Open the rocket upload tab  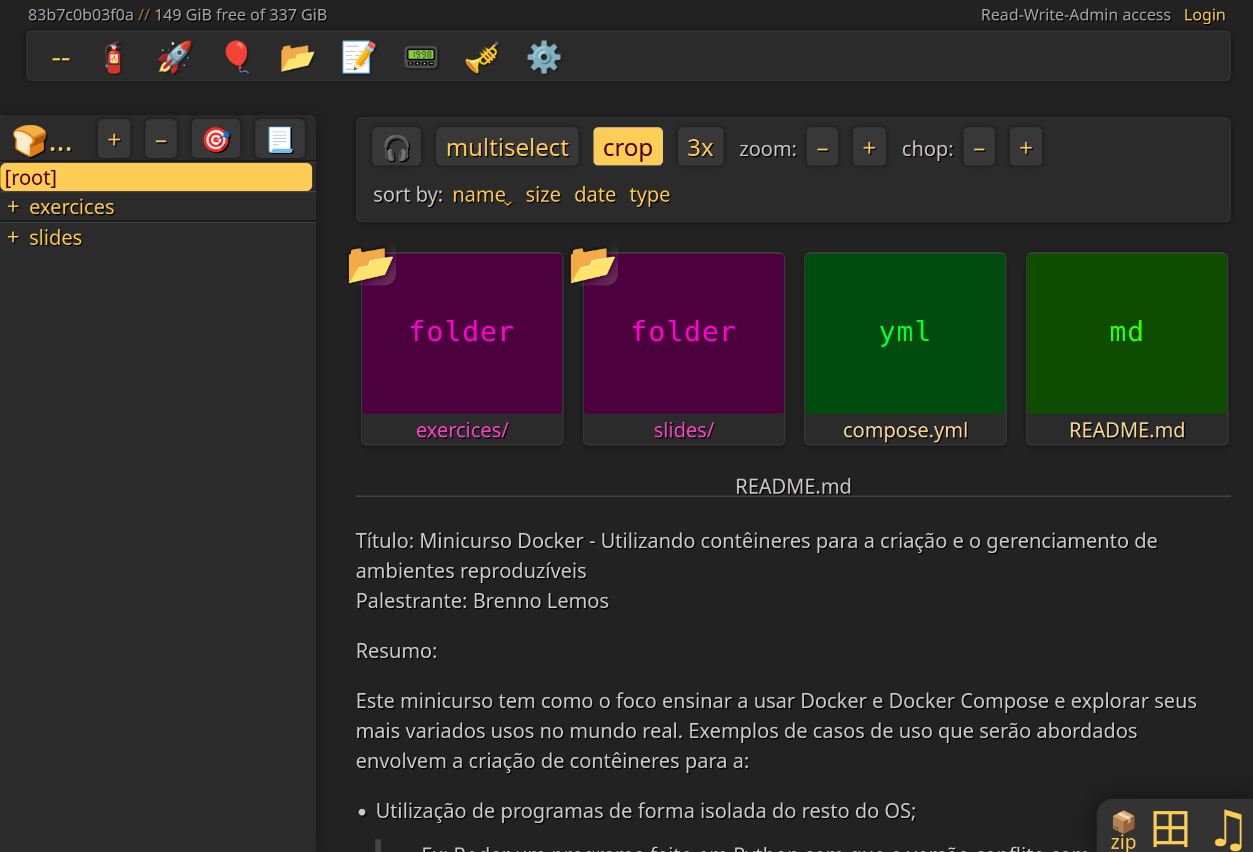point(174,57)
